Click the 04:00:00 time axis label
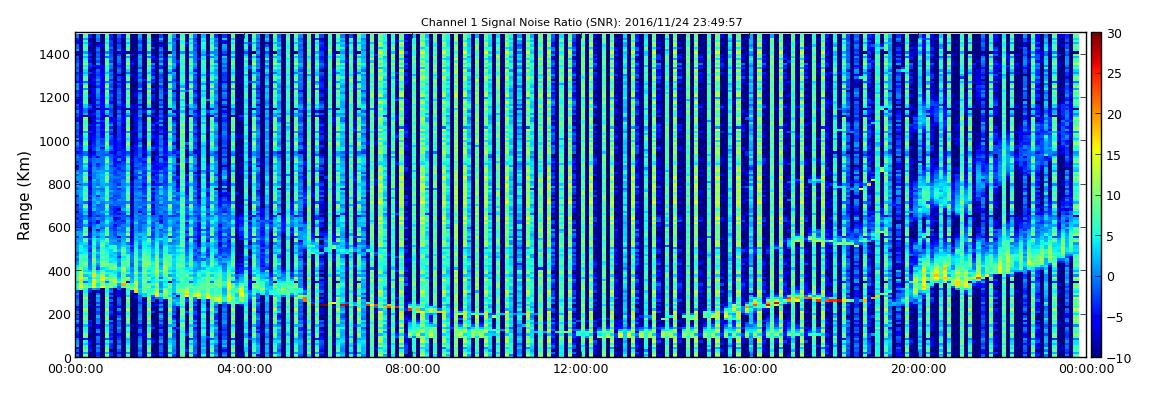 coord(243,370)
